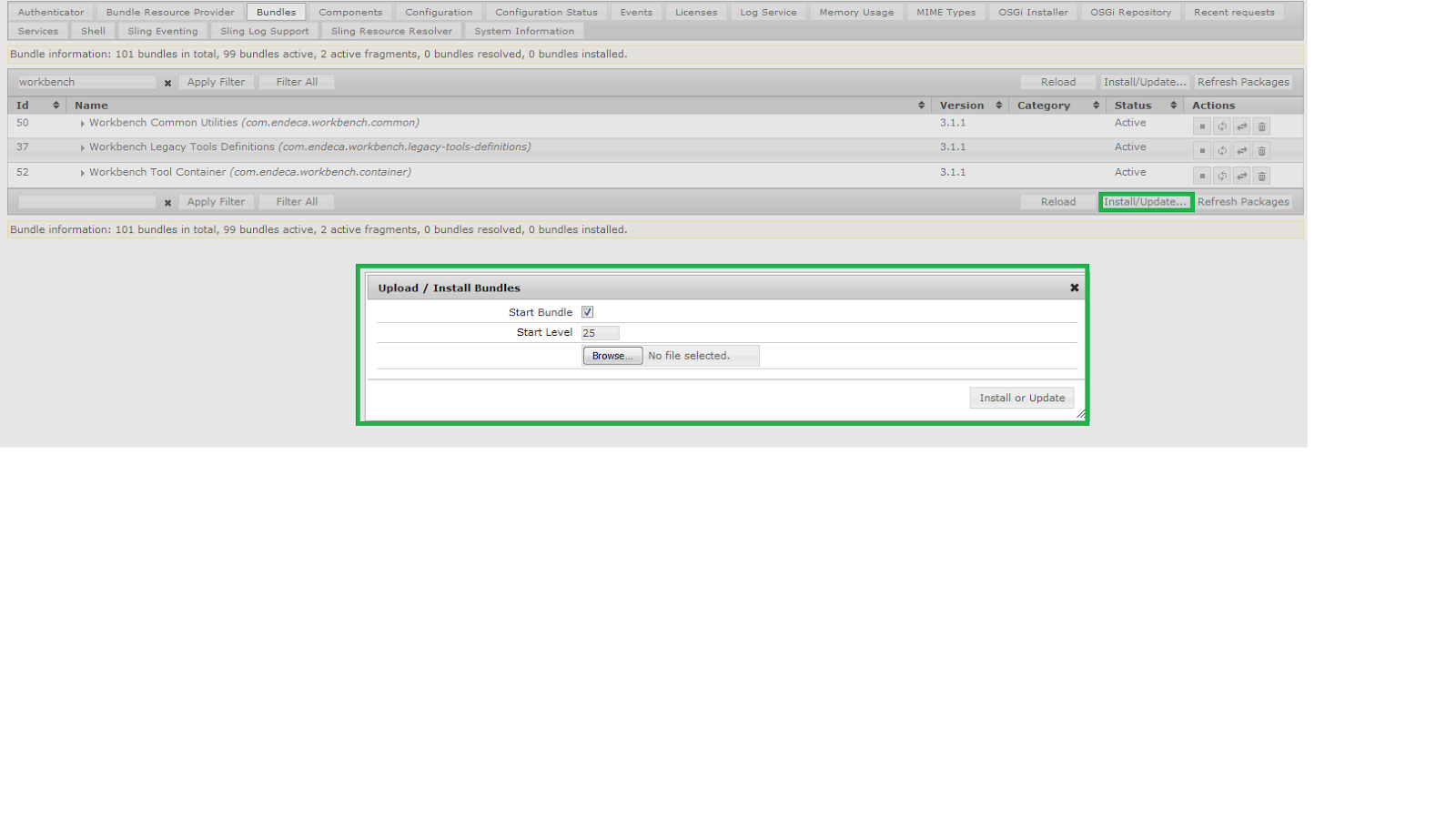Update the Workbench Common Utilities bundle
Screen dimensions: 1456x839
pos(1241,126)
